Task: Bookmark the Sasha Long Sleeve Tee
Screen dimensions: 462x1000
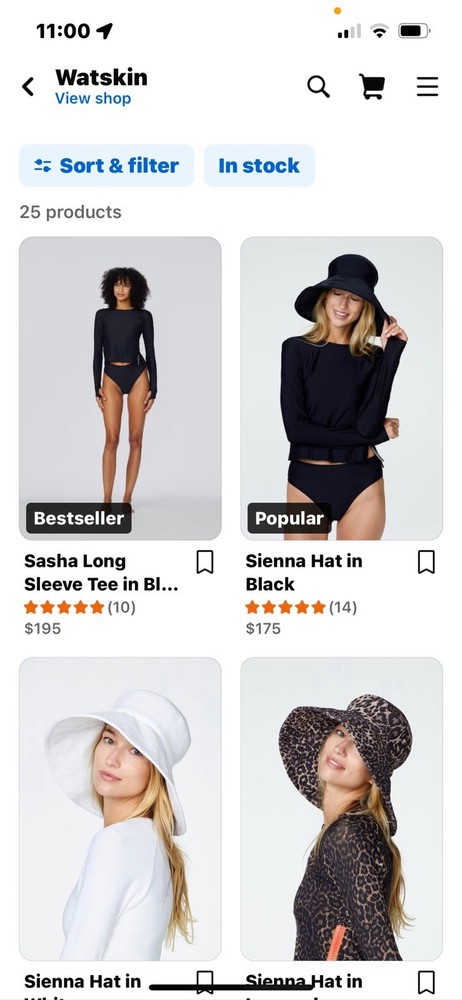Action: click(204, 562)
